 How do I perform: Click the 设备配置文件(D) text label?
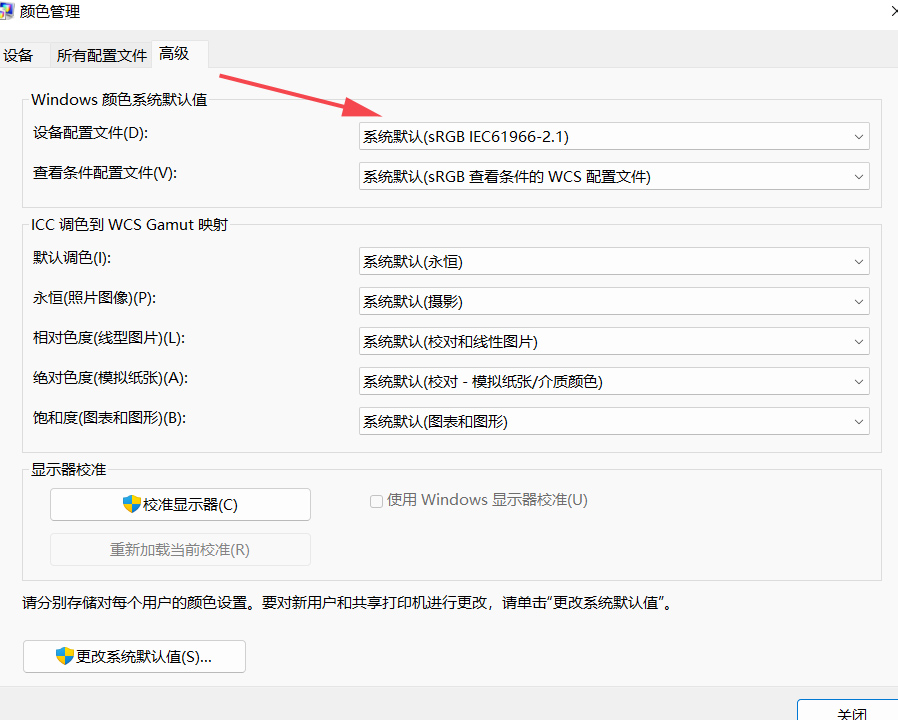pyautogui.click(x=90, y=133)
